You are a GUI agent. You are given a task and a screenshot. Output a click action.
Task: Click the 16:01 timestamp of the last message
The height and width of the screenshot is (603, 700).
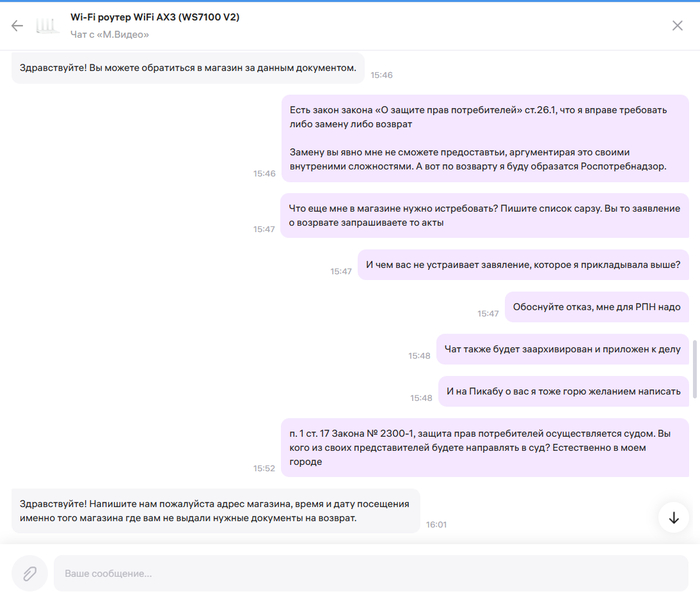tap(436, 524)
